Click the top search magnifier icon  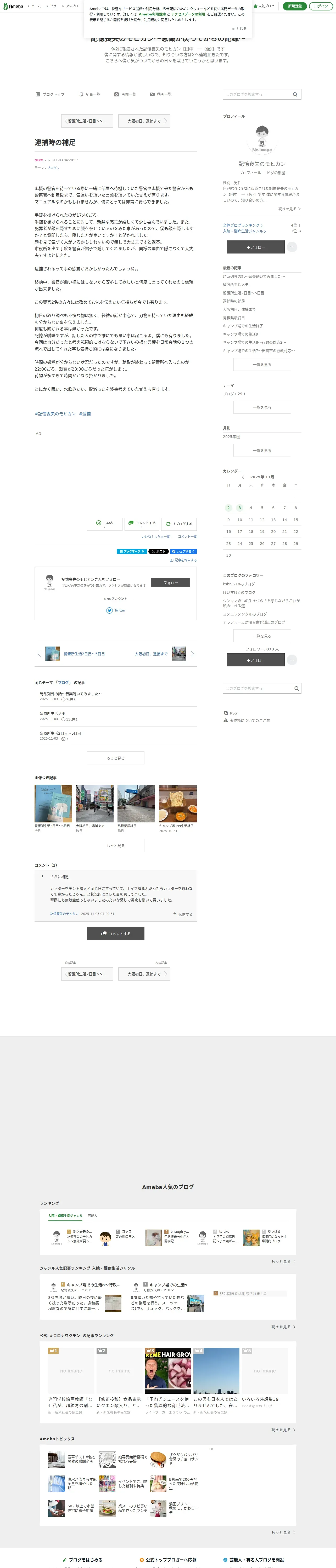pyautogui.click(x=295, y=94)
